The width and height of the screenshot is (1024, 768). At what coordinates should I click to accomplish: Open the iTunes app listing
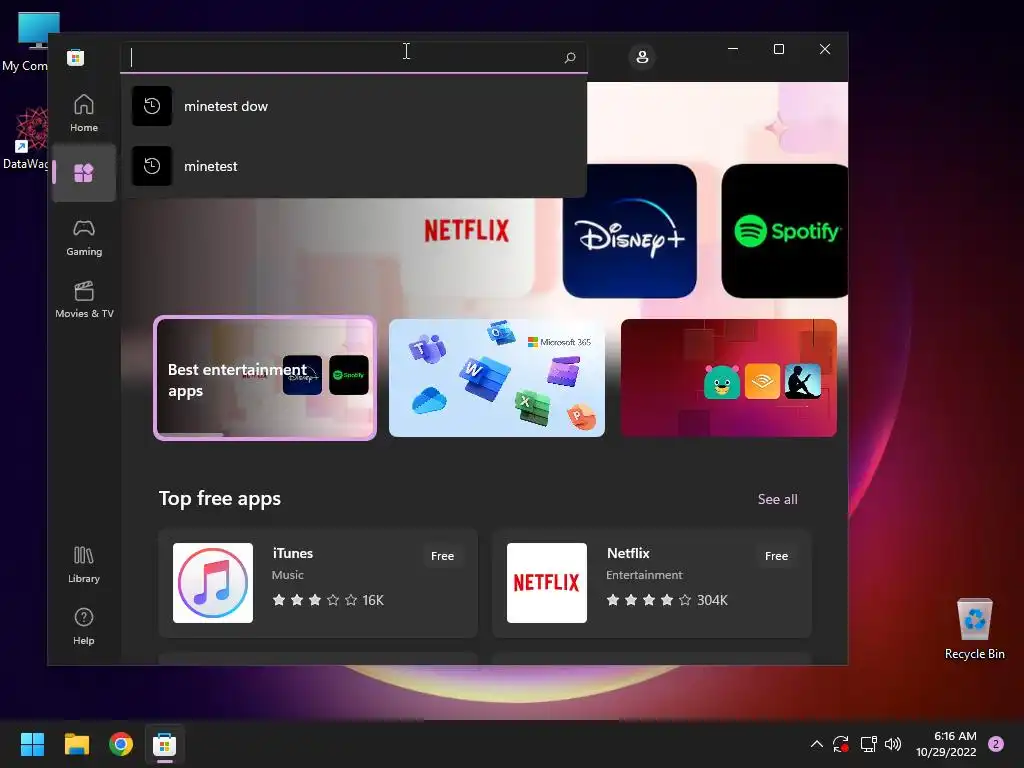point(318,583)
